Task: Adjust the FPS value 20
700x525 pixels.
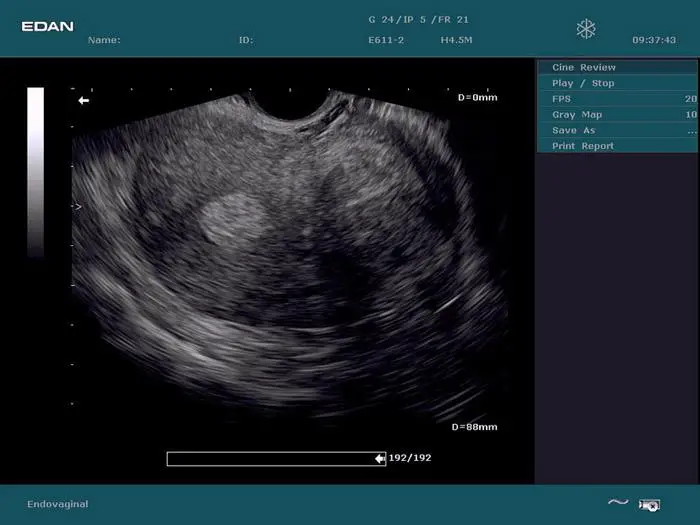Action: [x=690, y=99]
